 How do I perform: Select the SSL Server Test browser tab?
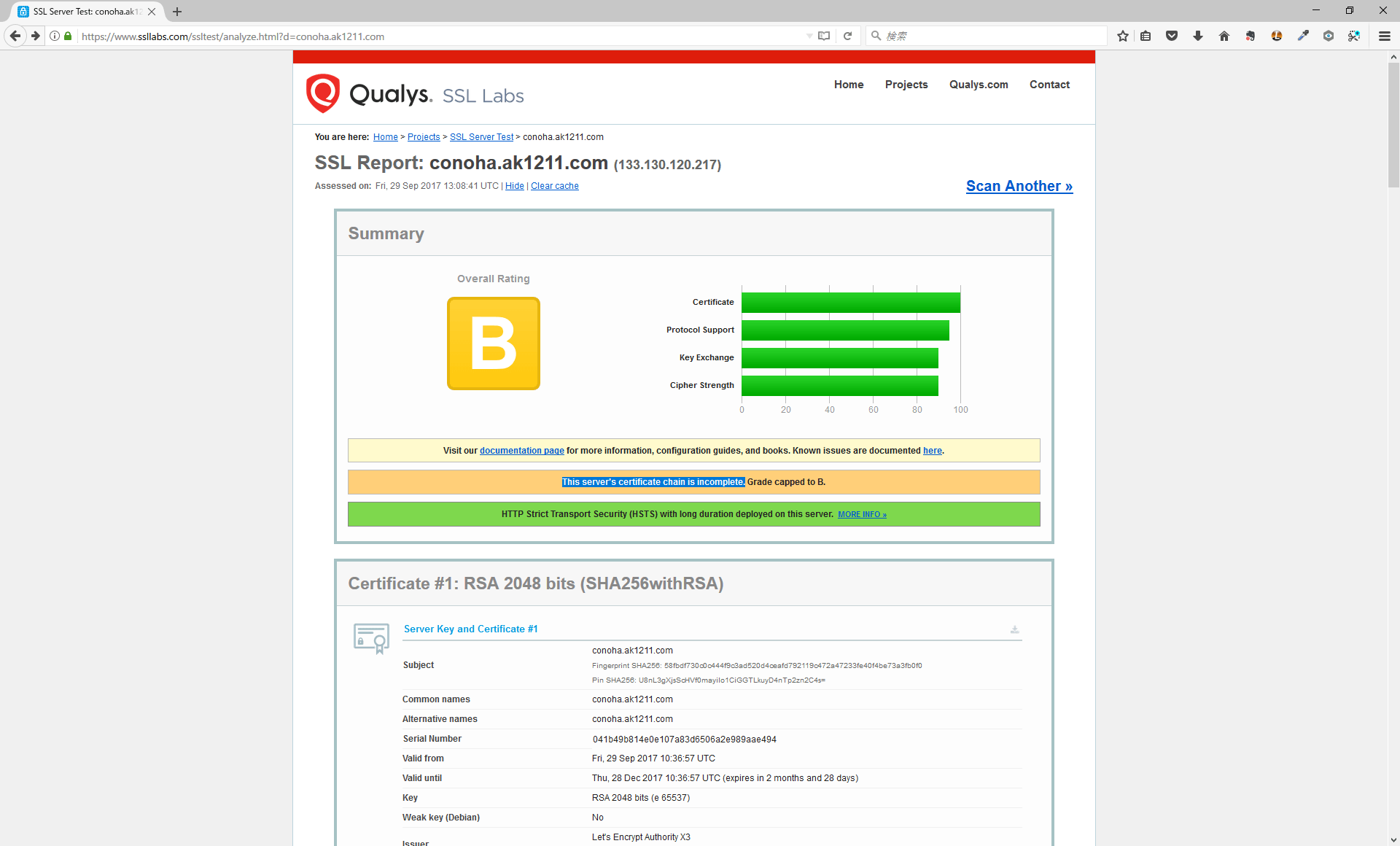tap(86, 12)
